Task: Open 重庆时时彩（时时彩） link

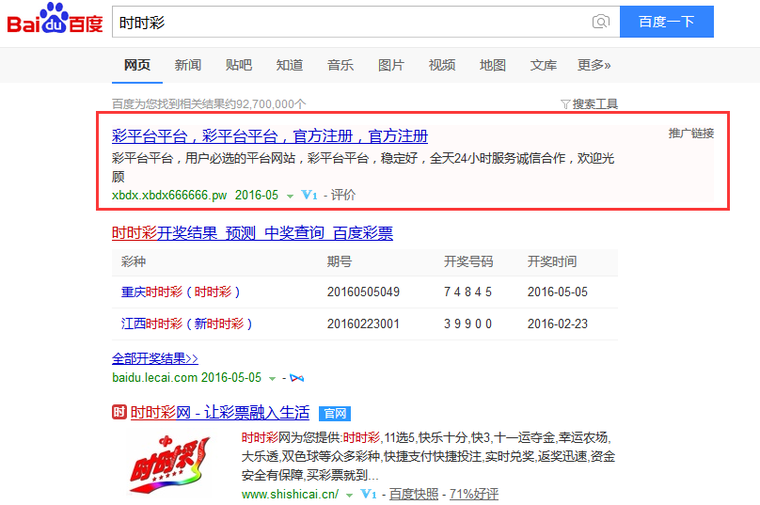Action: [x=181, y=292]
